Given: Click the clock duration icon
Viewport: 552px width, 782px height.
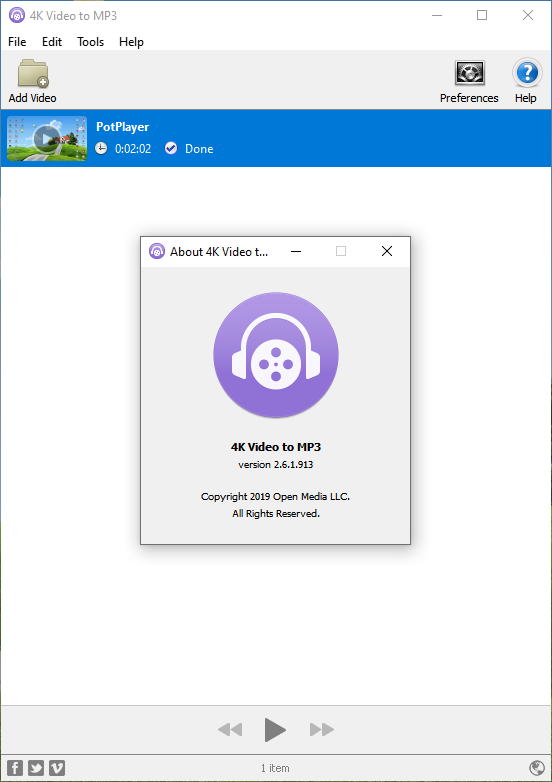Looking at the screenshot, I should (x=101, y=148).
